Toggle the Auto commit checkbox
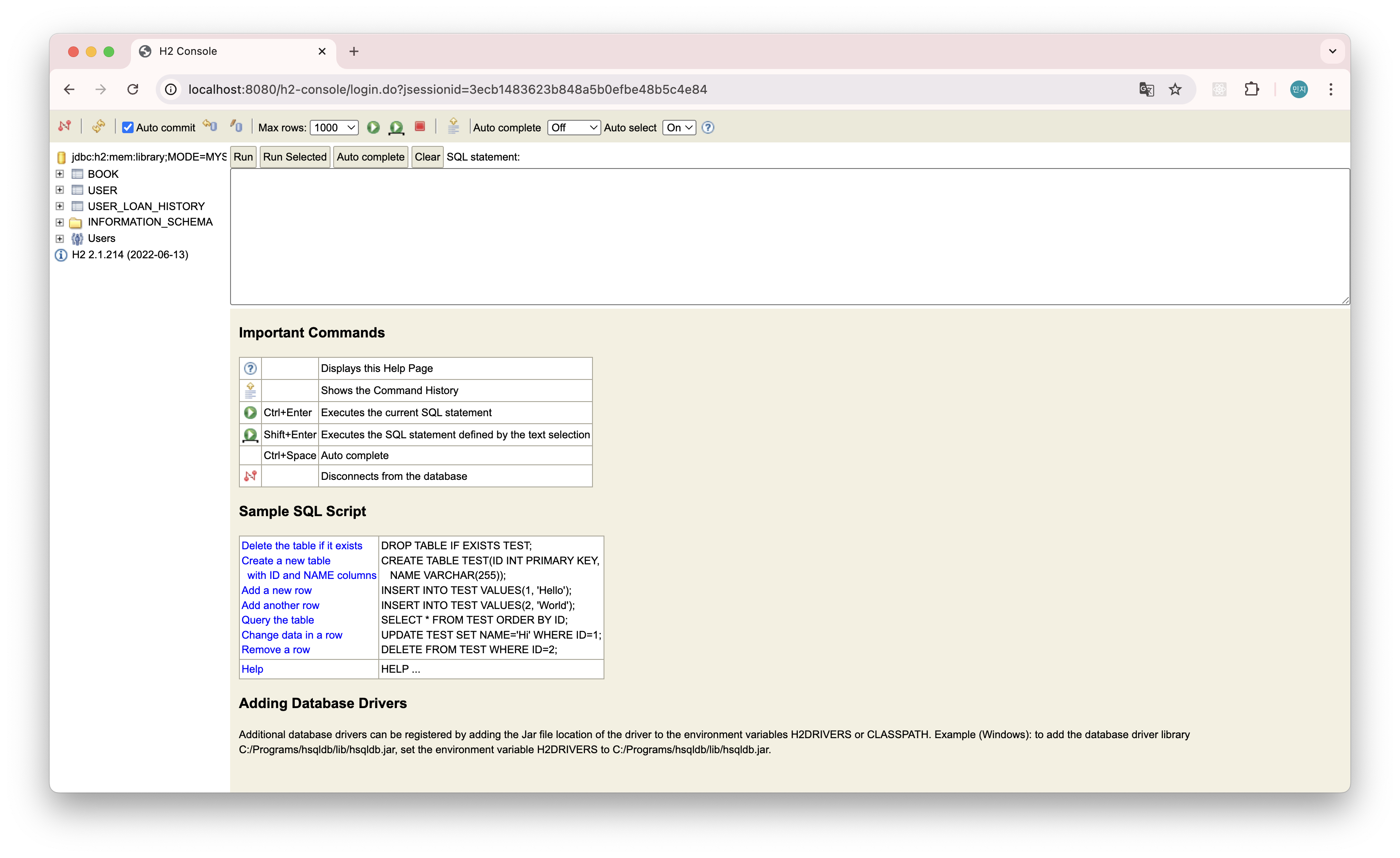Viewport: 1400px width, 858px height. [x=128, y=128]
